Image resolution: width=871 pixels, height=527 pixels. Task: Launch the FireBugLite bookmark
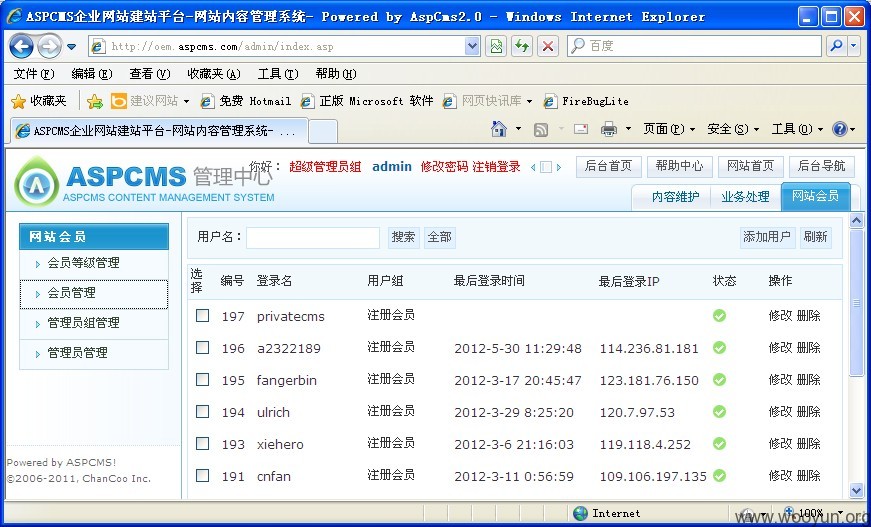586,101
